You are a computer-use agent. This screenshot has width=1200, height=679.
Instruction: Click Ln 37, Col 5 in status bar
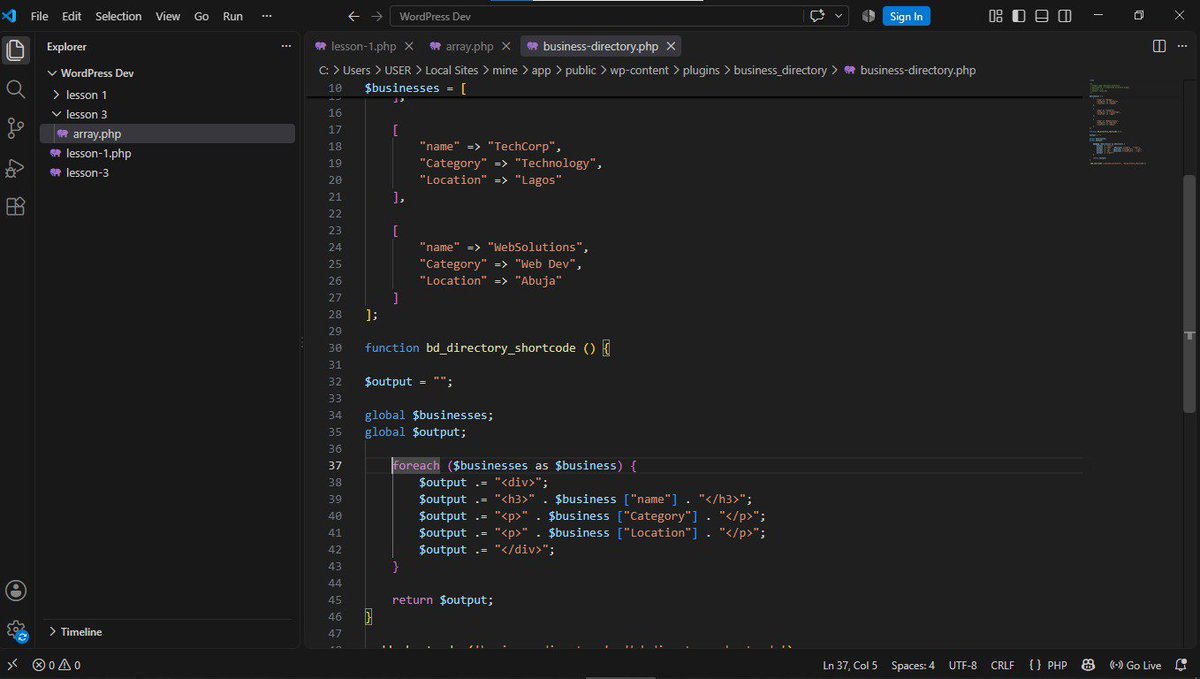pos(850,665)
